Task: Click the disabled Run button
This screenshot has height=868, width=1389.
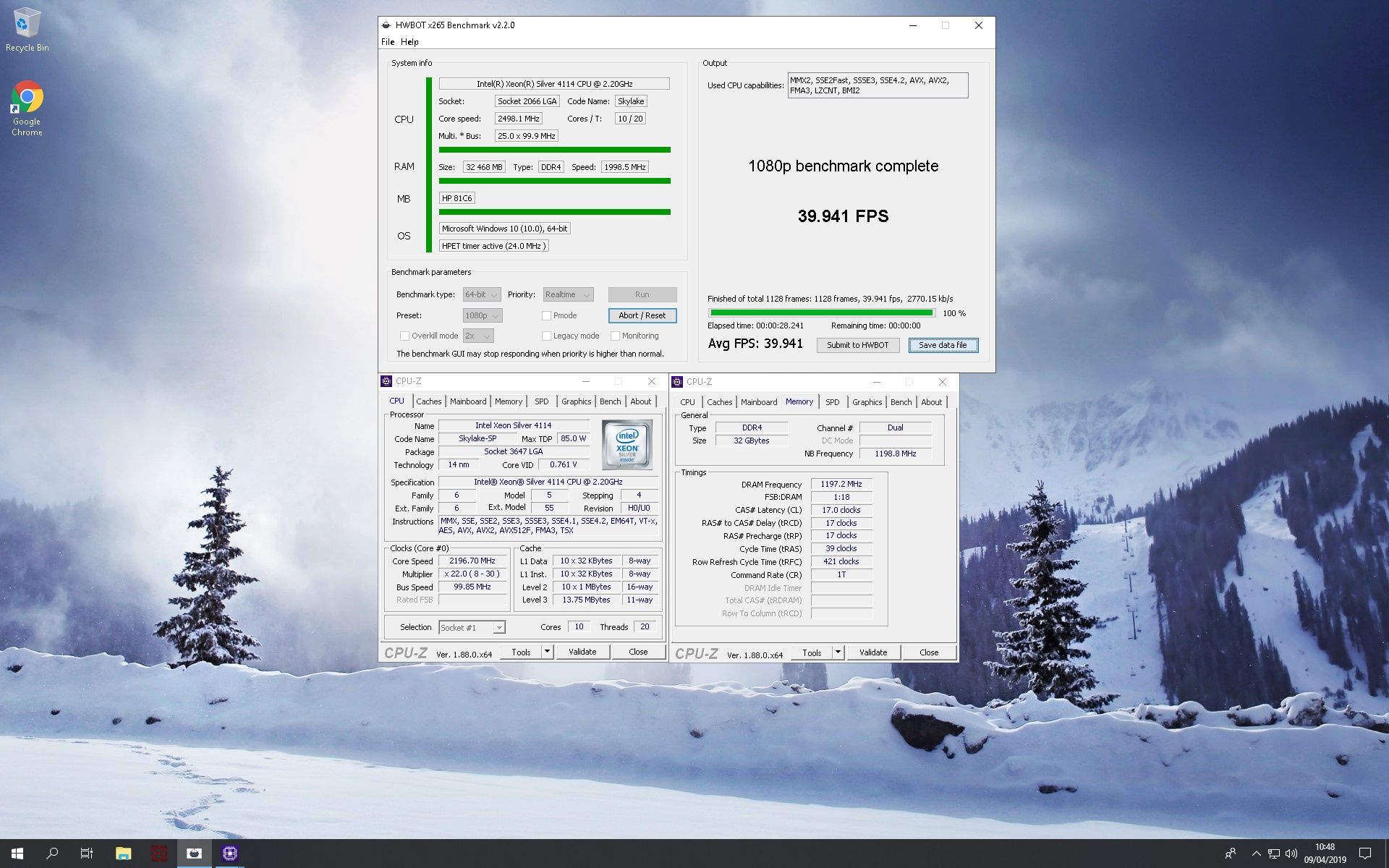Action: coord(642,294)
